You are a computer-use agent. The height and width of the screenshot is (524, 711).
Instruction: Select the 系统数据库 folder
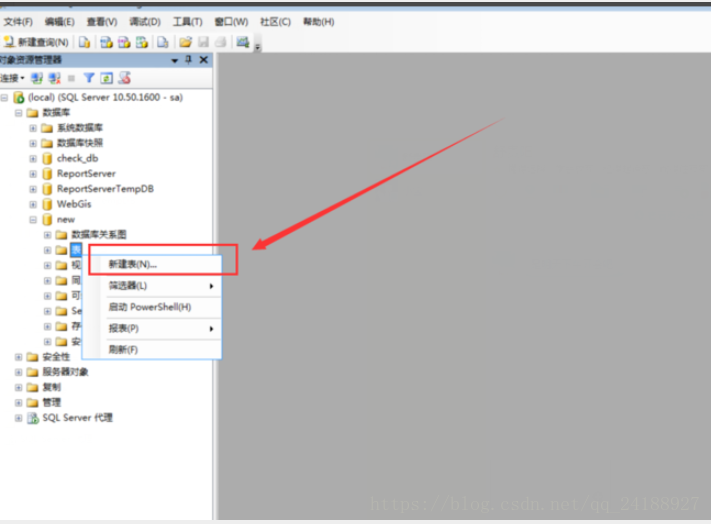[80, 128]
